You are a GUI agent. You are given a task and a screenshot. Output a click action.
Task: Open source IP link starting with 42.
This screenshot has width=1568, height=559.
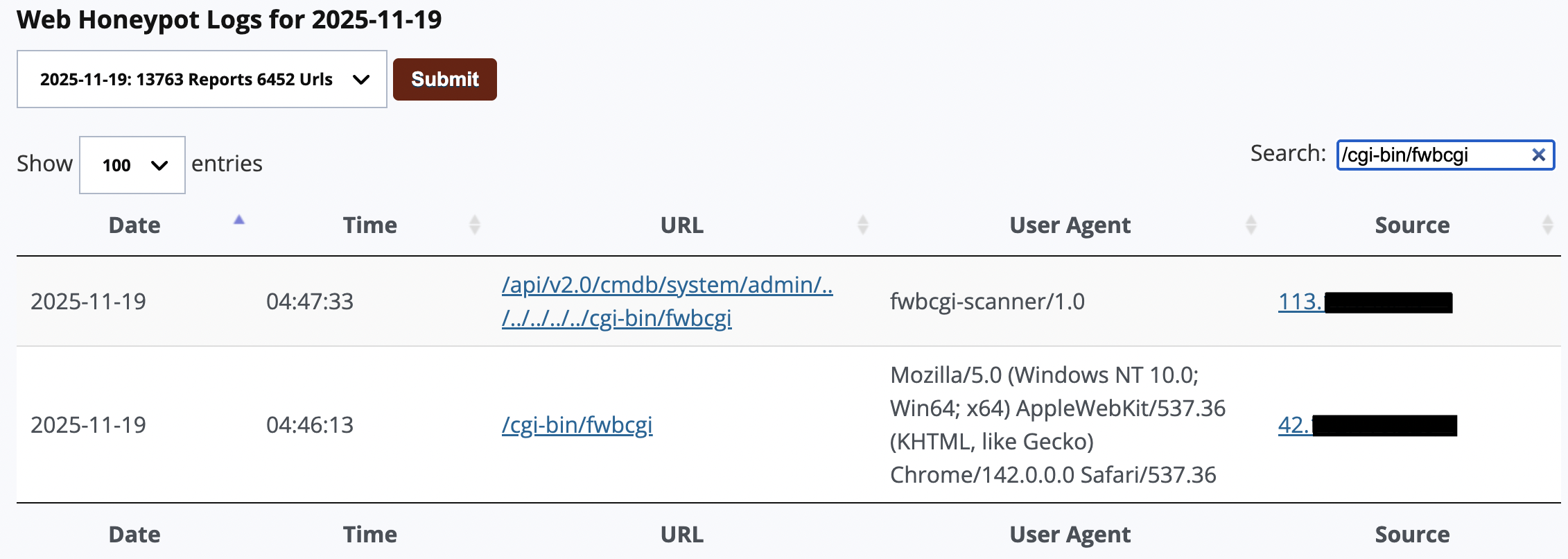pyautogui.click(x=1293, y=425)
